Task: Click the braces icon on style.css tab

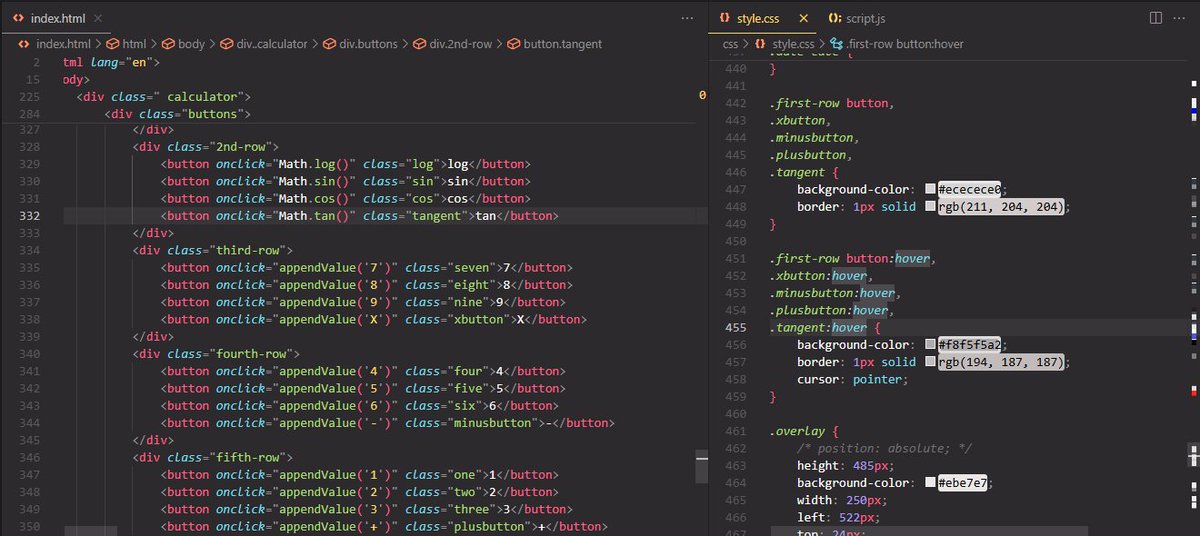Action: 726,19
